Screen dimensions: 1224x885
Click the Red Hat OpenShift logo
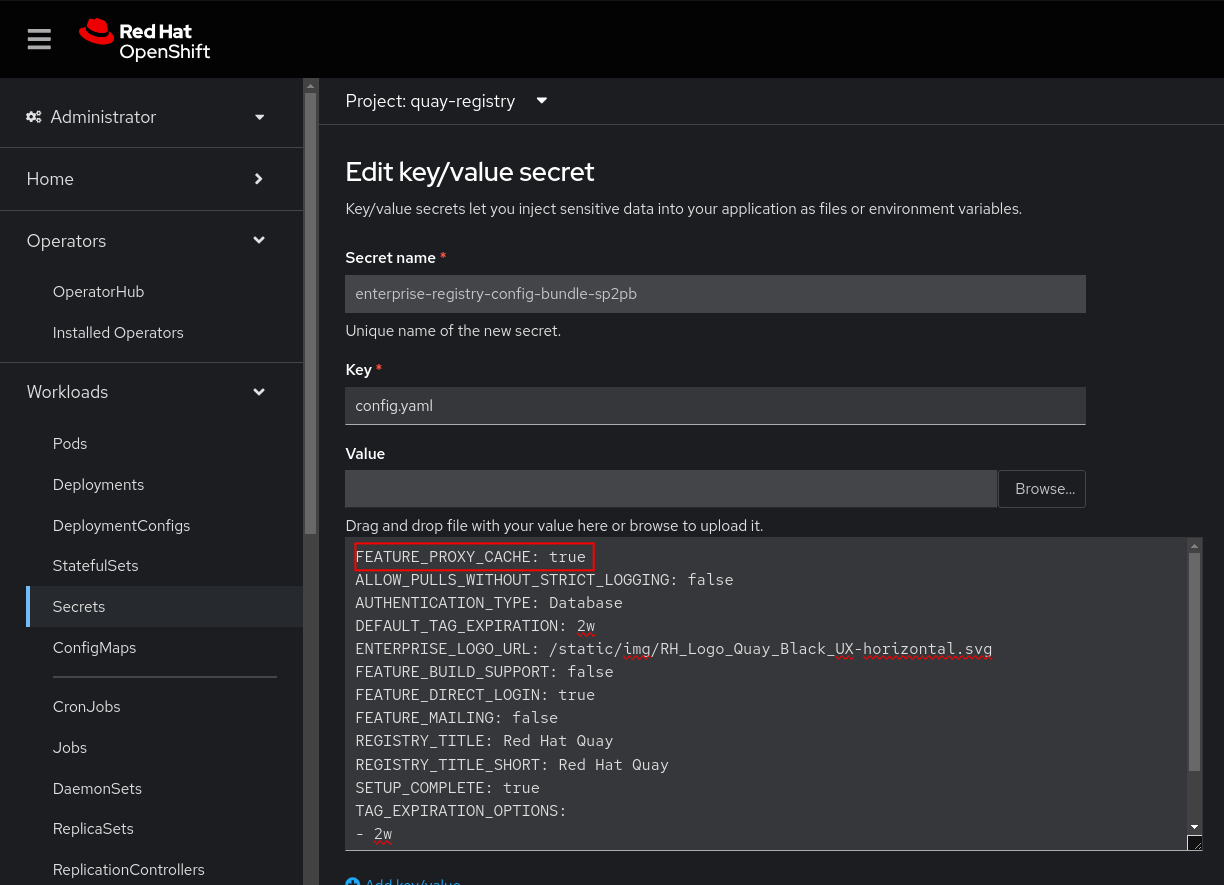[x=145, y=39]
